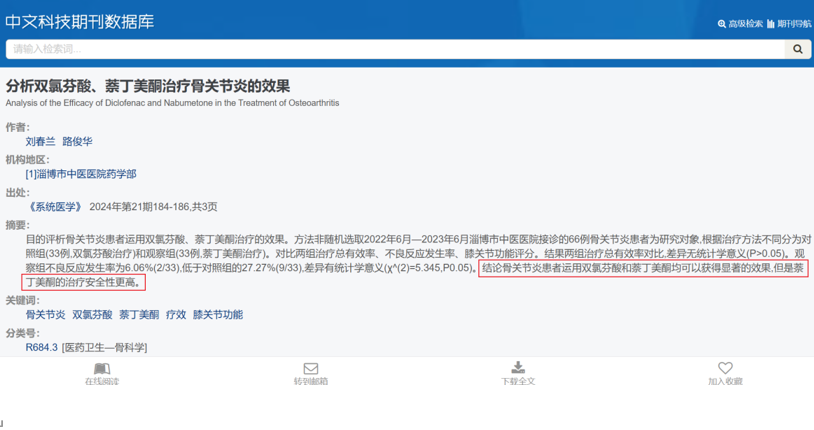Open 期刊导航 journal navigation
Image resolution: width=814 pixels, height=430 pixels.
789,24
